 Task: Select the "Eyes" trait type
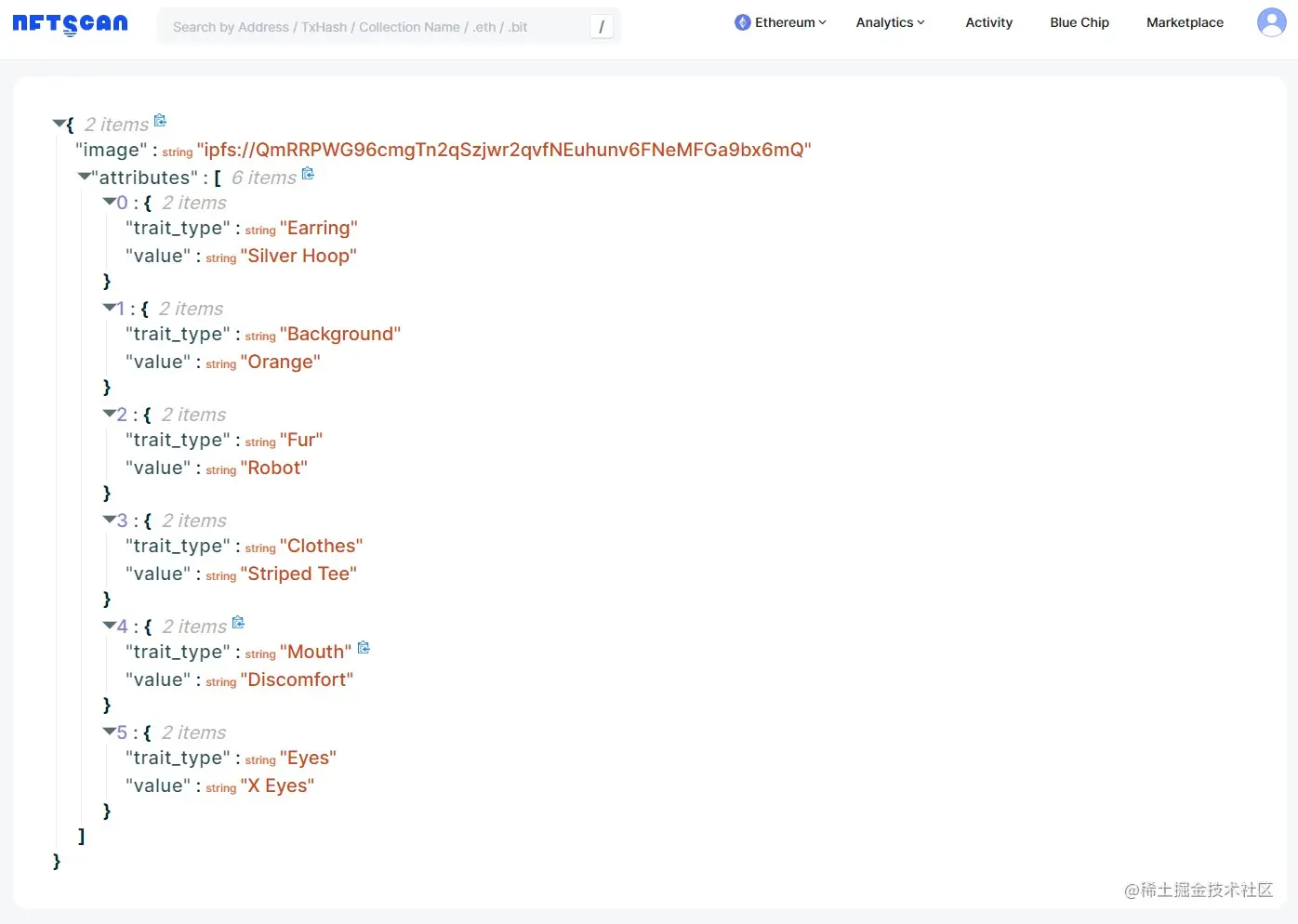pos(308,758)
